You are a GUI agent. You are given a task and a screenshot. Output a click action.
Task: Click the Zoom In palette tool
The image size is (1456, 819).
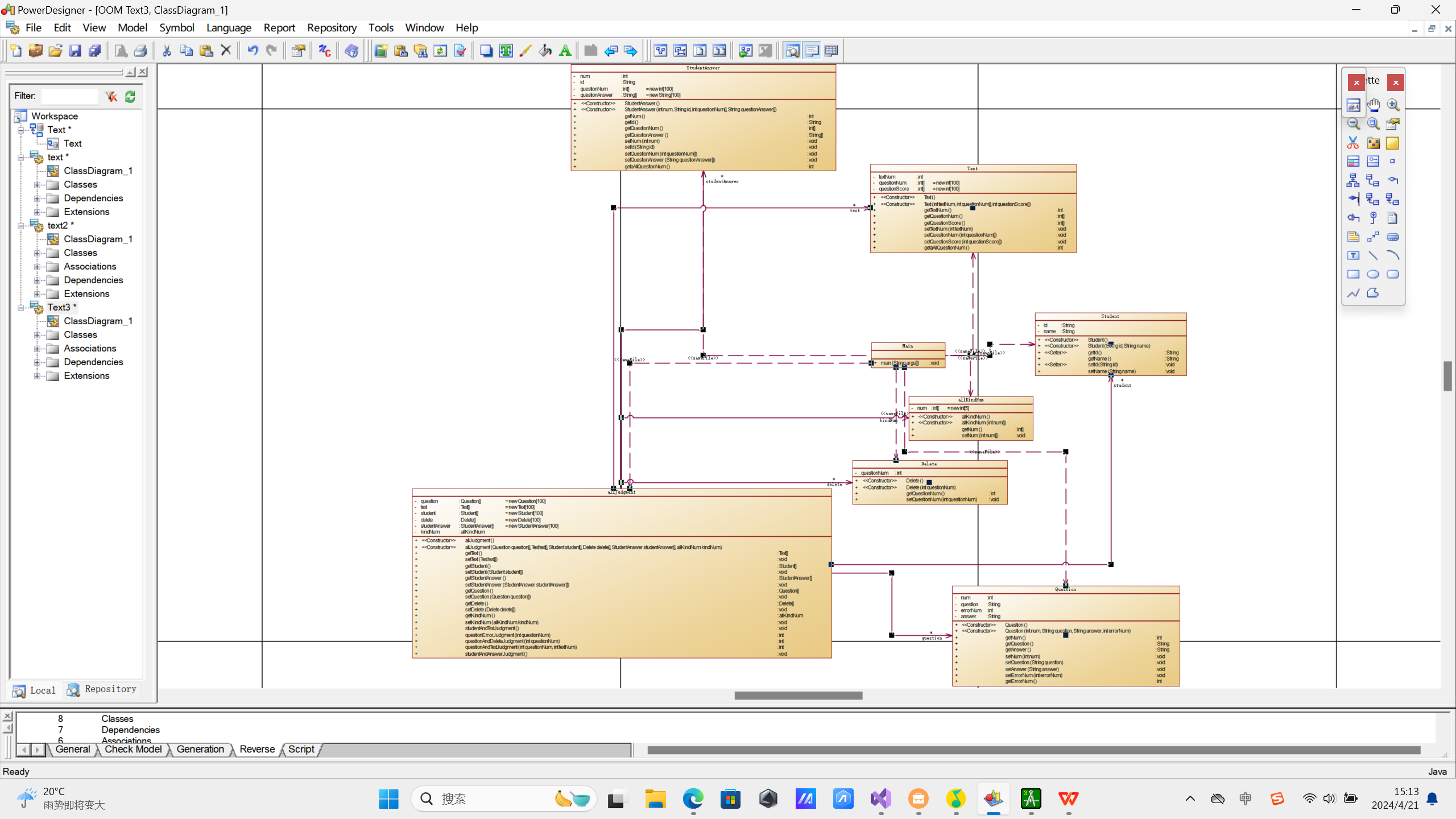[1393, 105]
